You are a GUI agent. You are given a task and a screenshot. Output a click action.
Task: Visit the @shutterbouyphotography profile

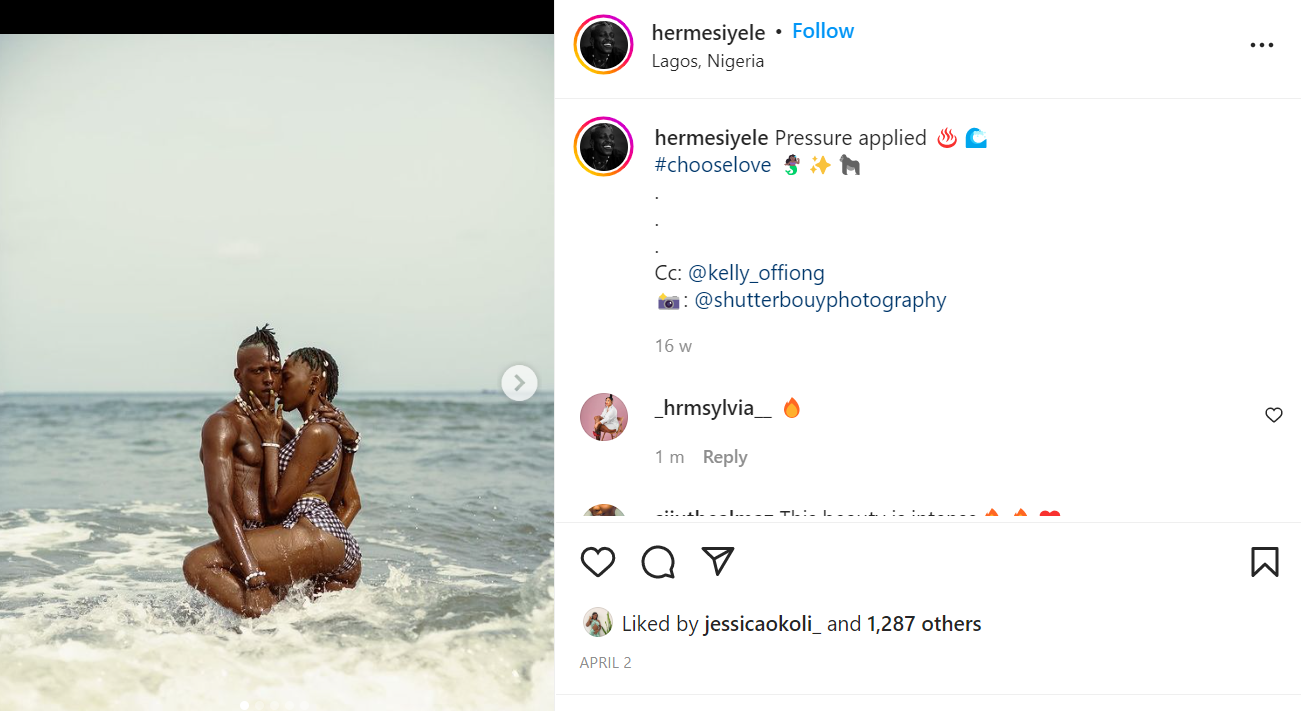(x=819, y=300)
